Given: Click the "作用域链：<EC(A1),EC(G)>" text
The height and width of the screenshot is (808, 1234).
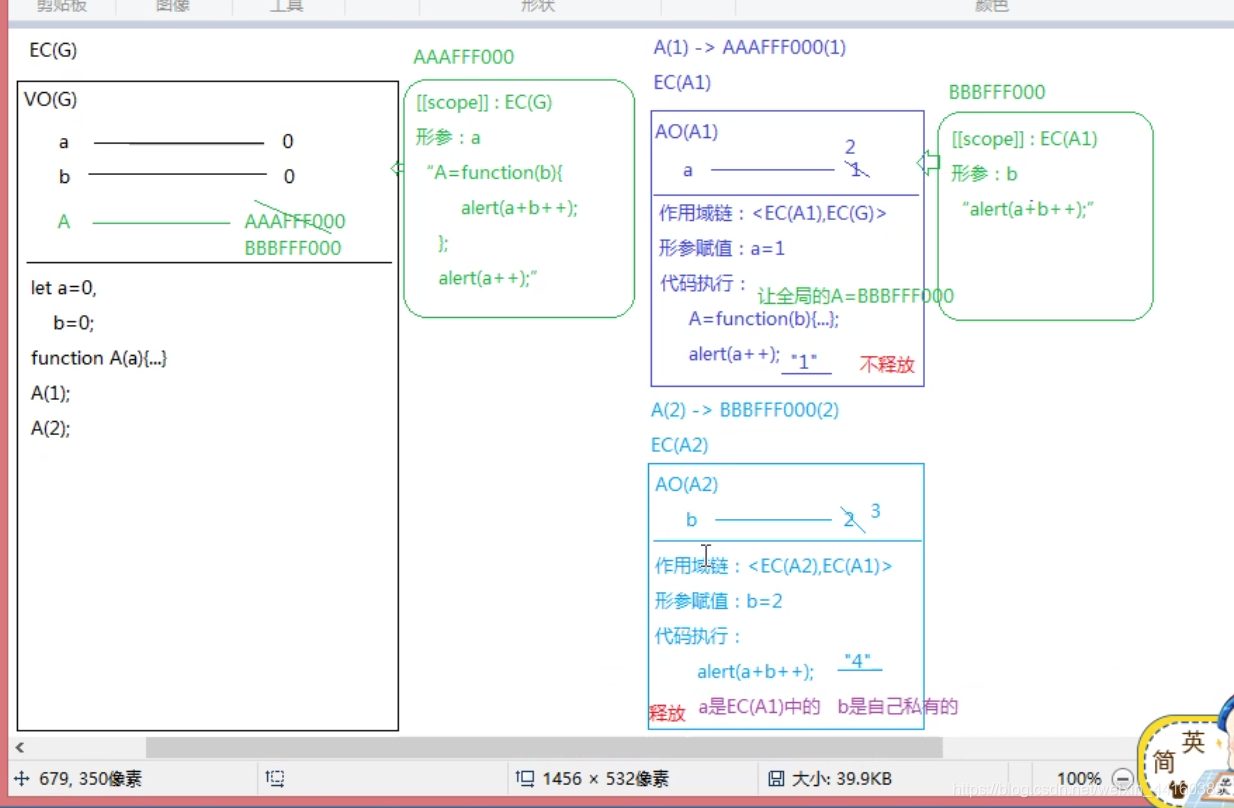Looking at the screenshot, I should click(772, 213).
